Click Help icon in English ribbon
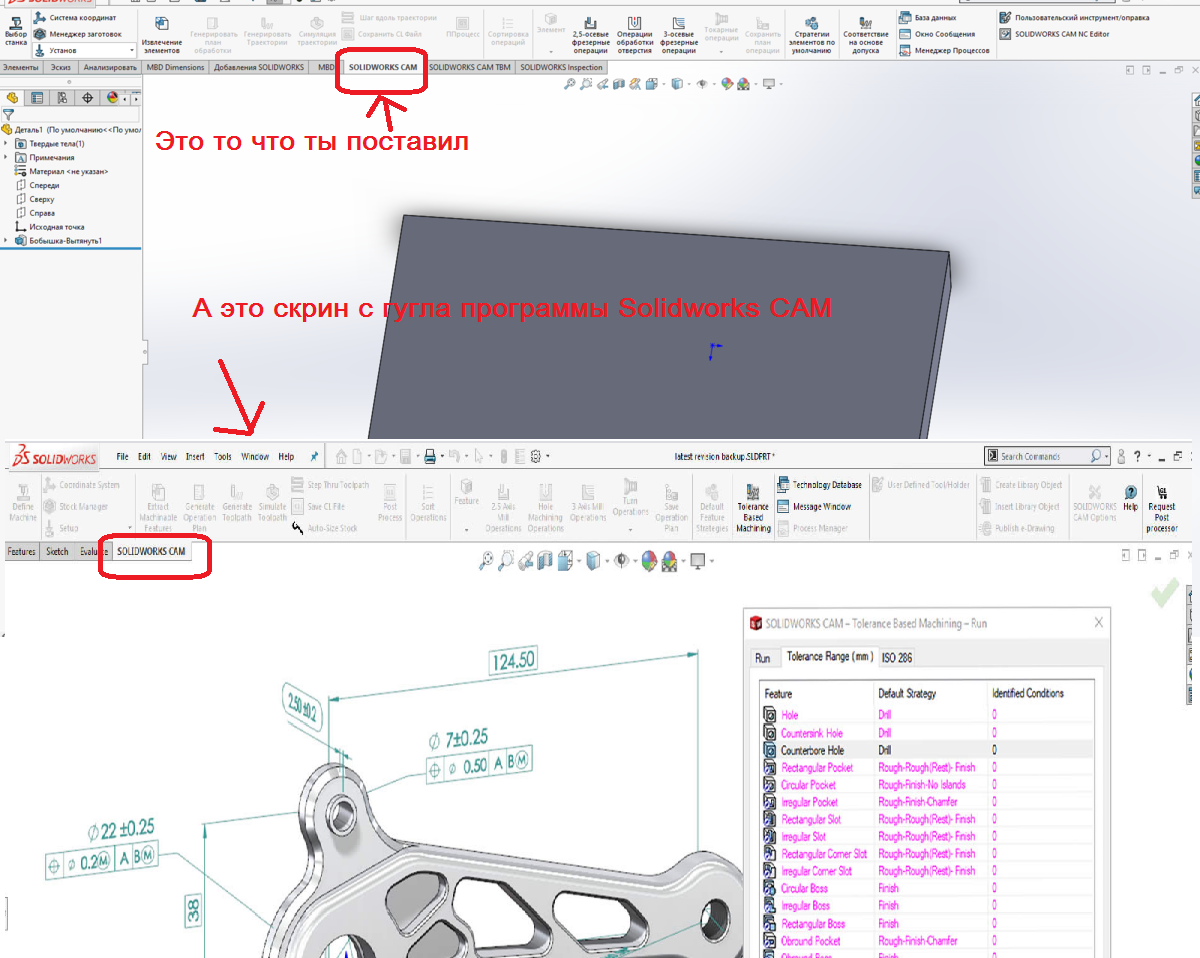1200x958 pixels. tap(1130, 497)
